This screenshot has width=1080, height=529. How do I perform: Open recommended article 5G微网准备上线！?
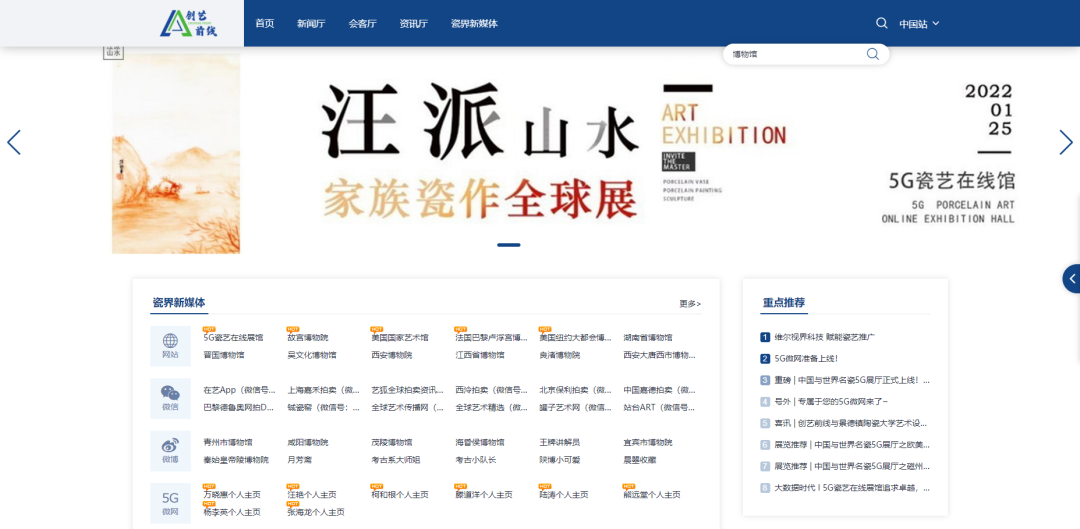pyautogui.click(x=806, y=359)
